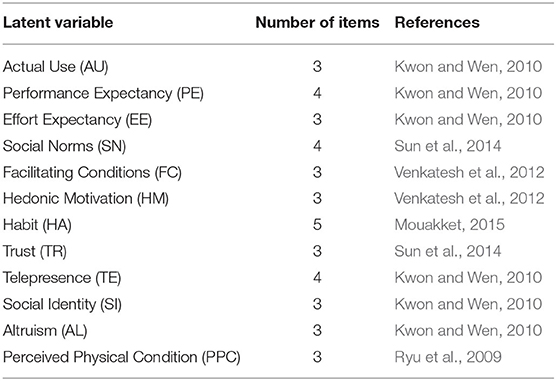
Task: Click the Social Norms (SN) row label
Action: [x=64, y=146]
